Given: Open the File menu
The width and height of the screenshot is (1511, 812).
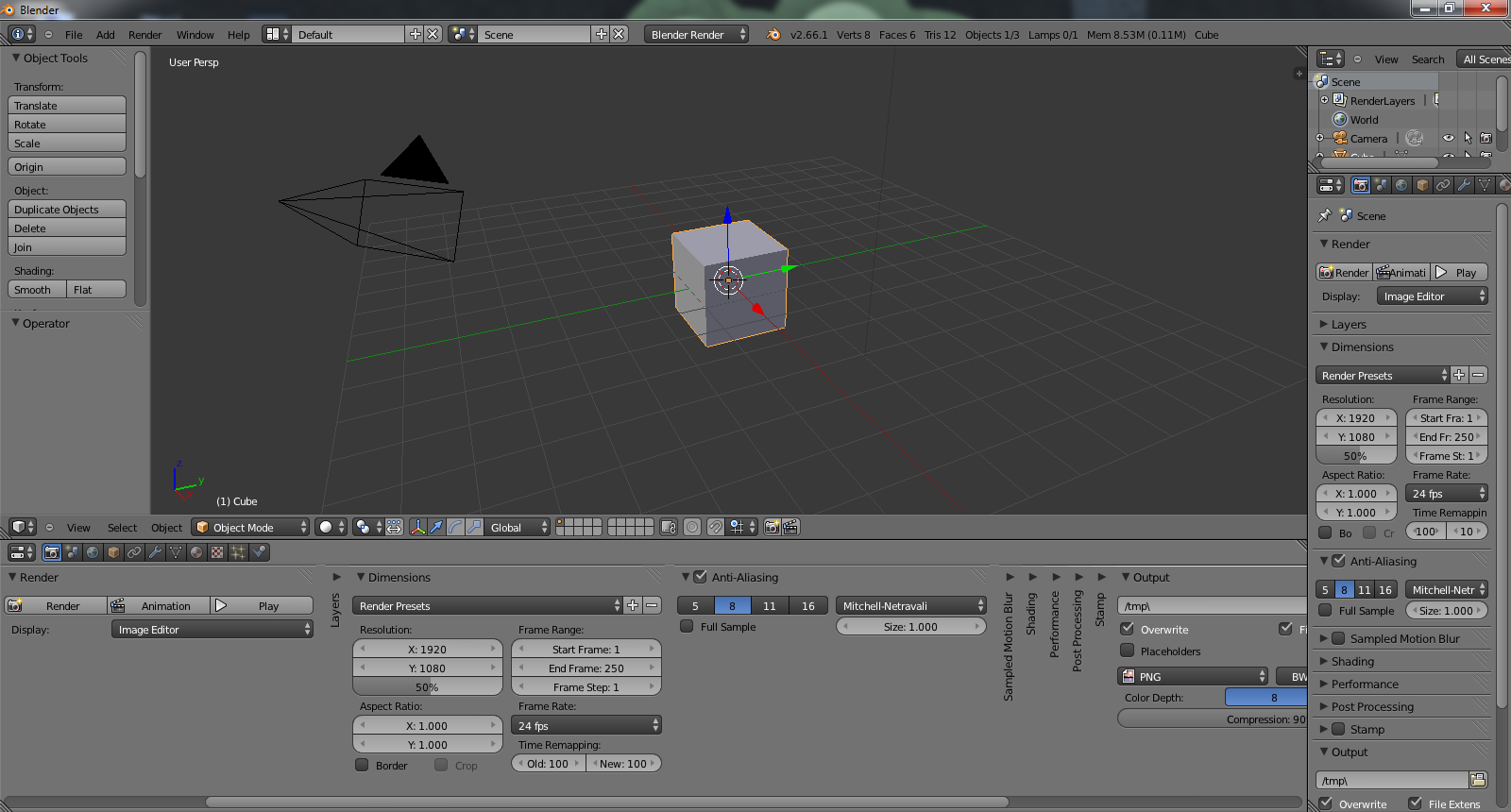Looking at the screenshot, I should pos(74,35).
